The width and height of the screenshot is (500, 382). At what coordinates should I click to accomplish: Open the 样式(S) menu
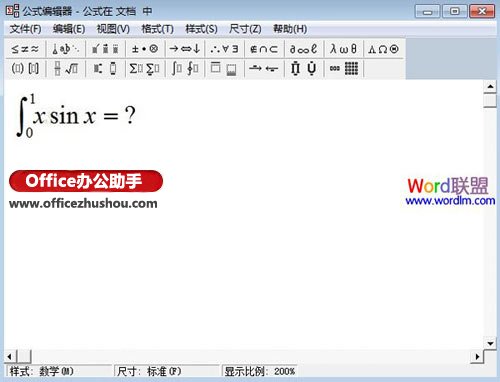[x=201, y=29]
